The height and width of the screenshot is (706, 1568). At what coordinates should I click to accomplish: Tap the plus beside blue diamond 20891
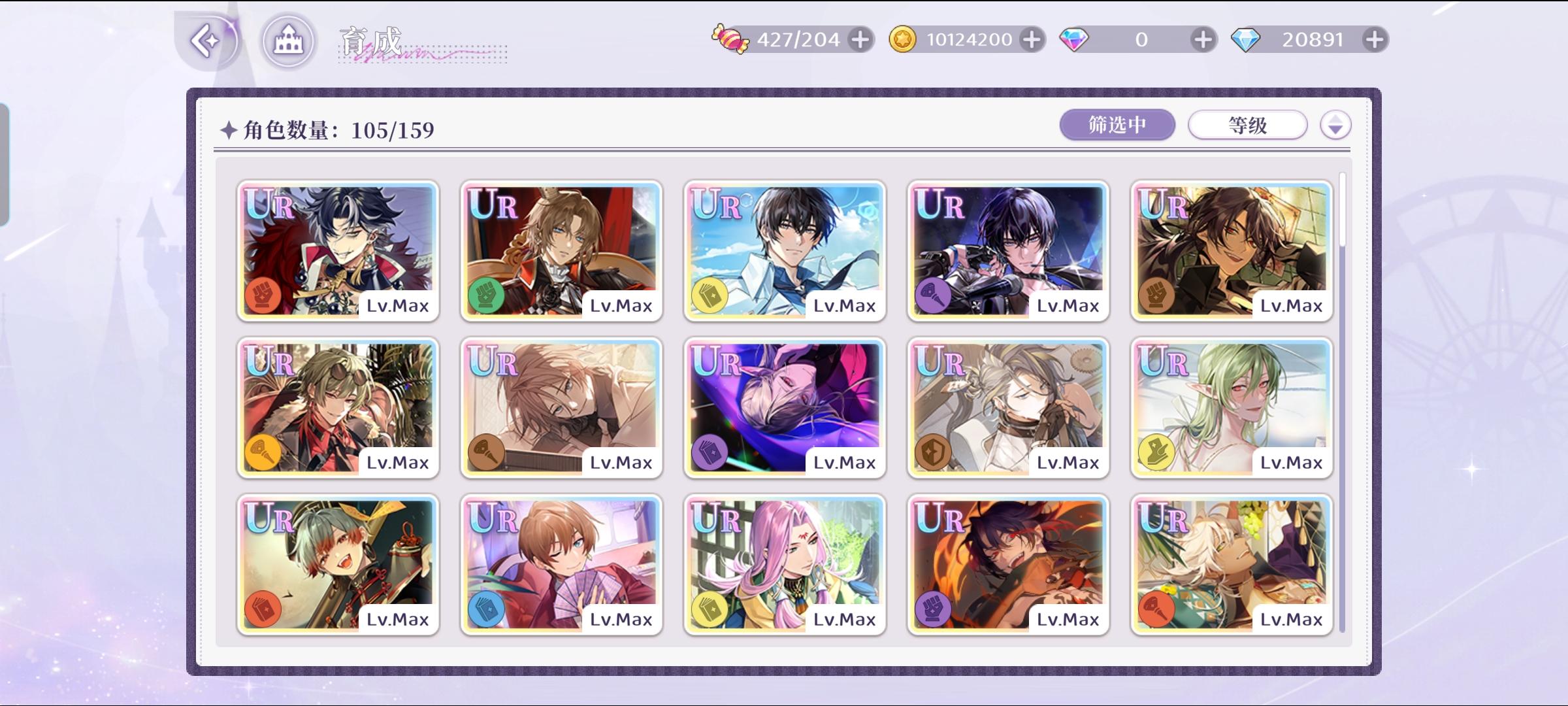(x=1374, y=40)
